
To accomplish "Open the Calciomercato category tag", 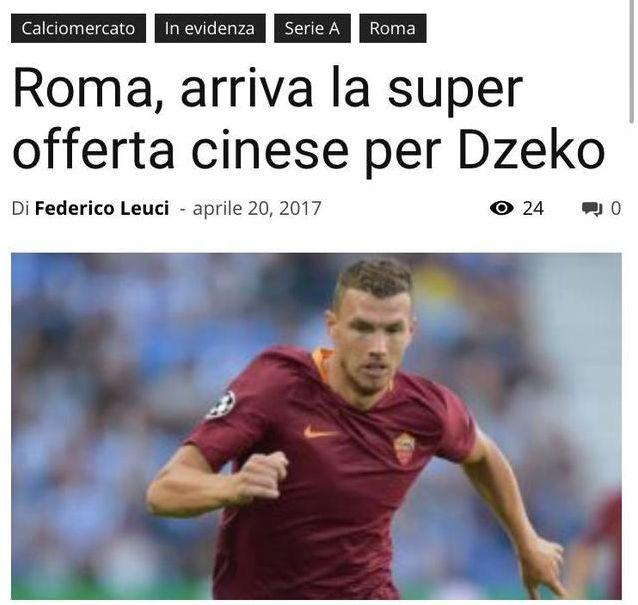I will tap(78, 28).
